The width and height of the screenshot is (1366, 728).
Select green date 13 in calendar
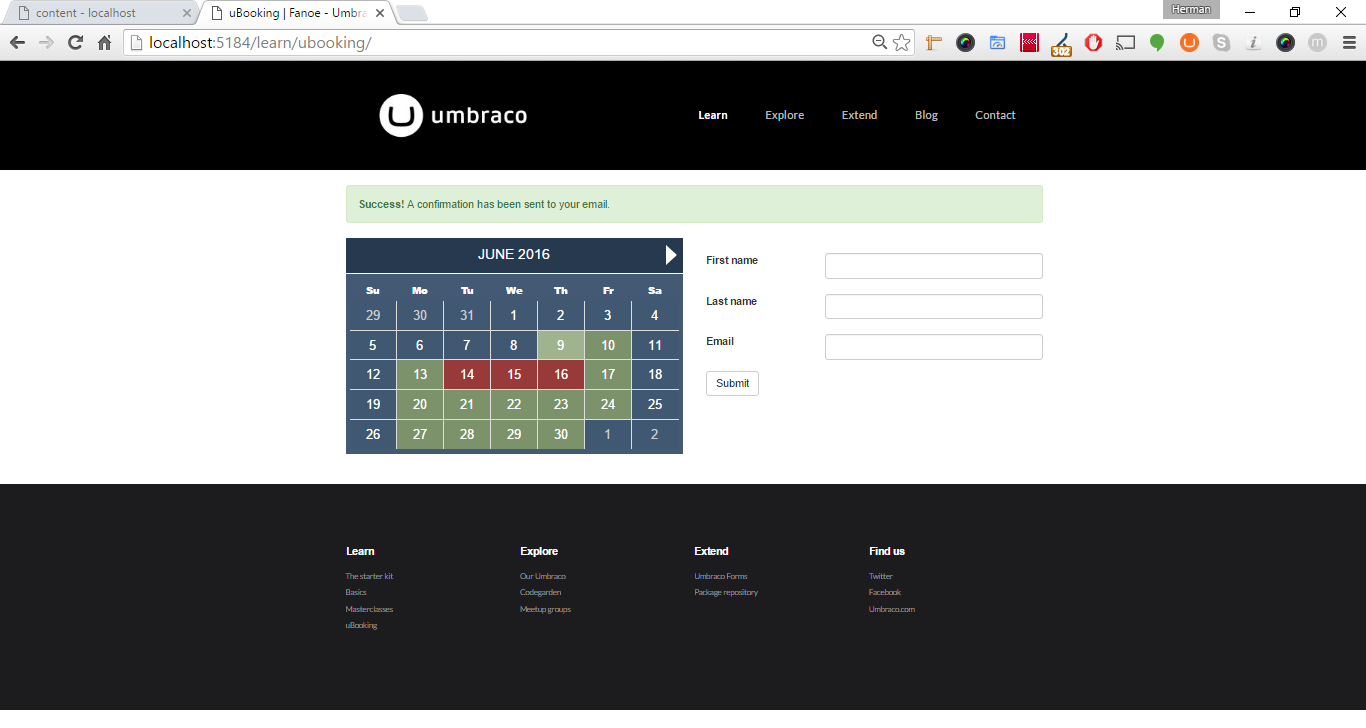[420, 375]
